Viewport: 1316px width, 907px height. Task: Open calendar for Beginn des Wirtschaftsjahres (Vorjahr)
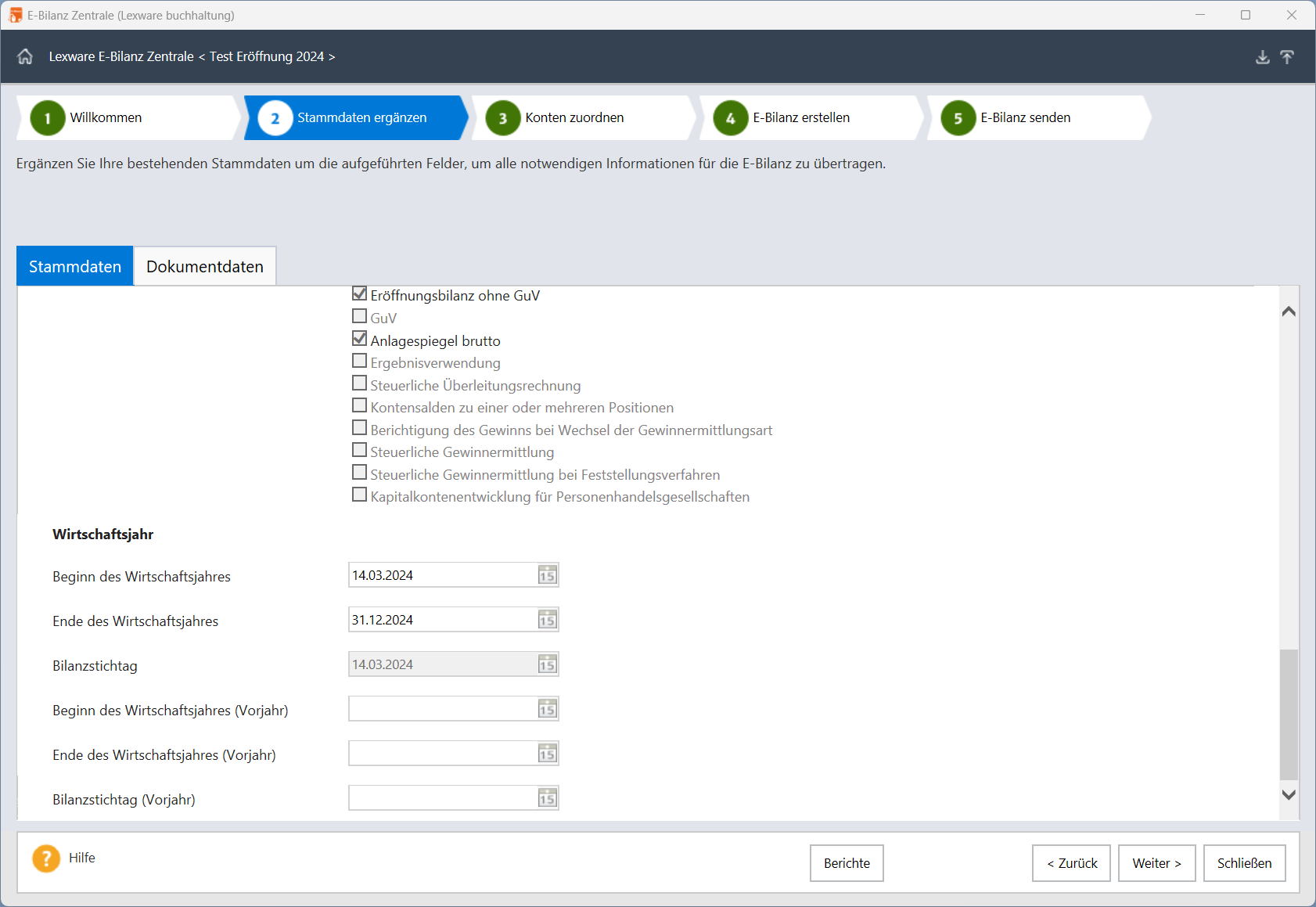click(547, 709)
